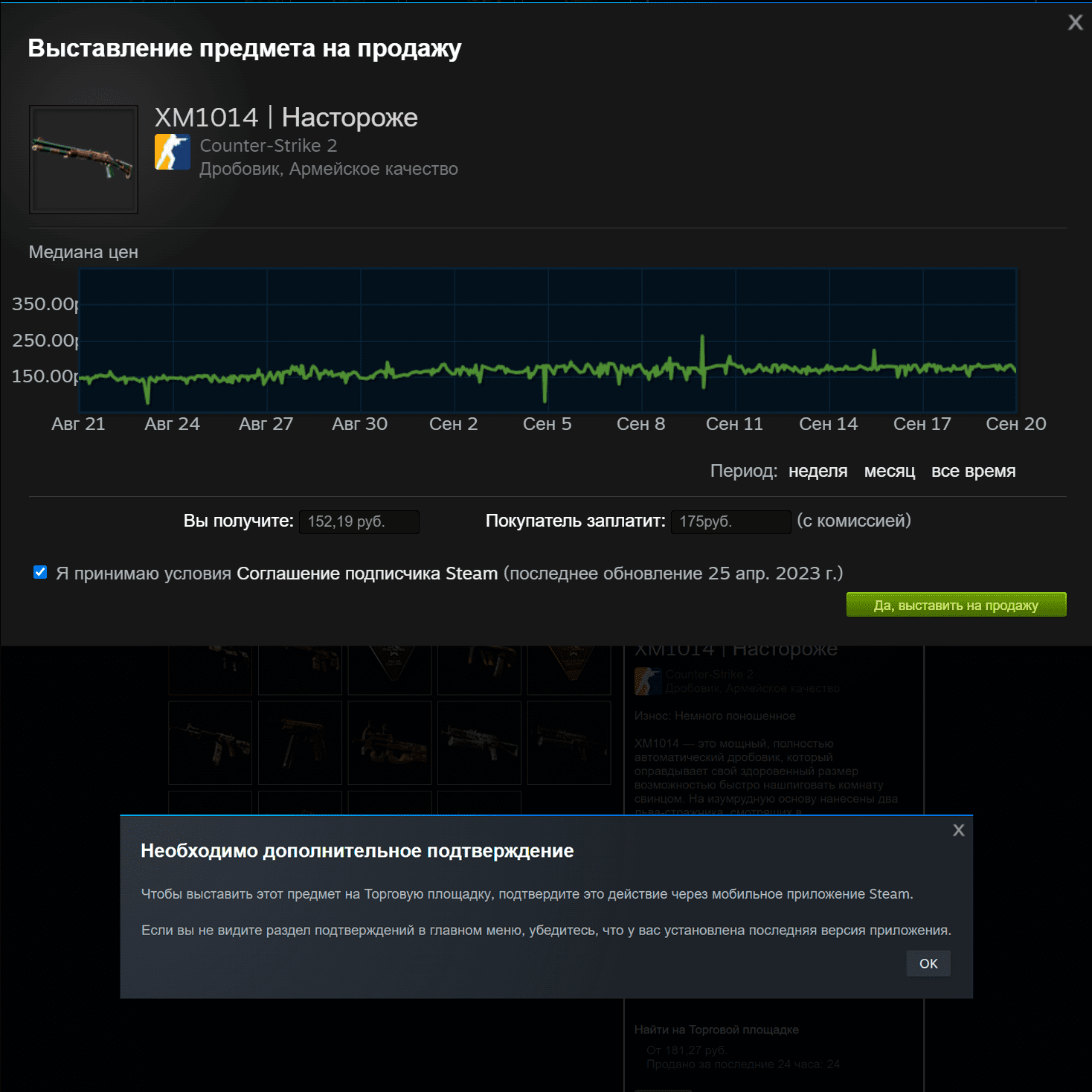This screenshot has height=1092, width=1092.
Task: Click the Counter-Strike 2 game icon
Action: [x=173, y=152]
